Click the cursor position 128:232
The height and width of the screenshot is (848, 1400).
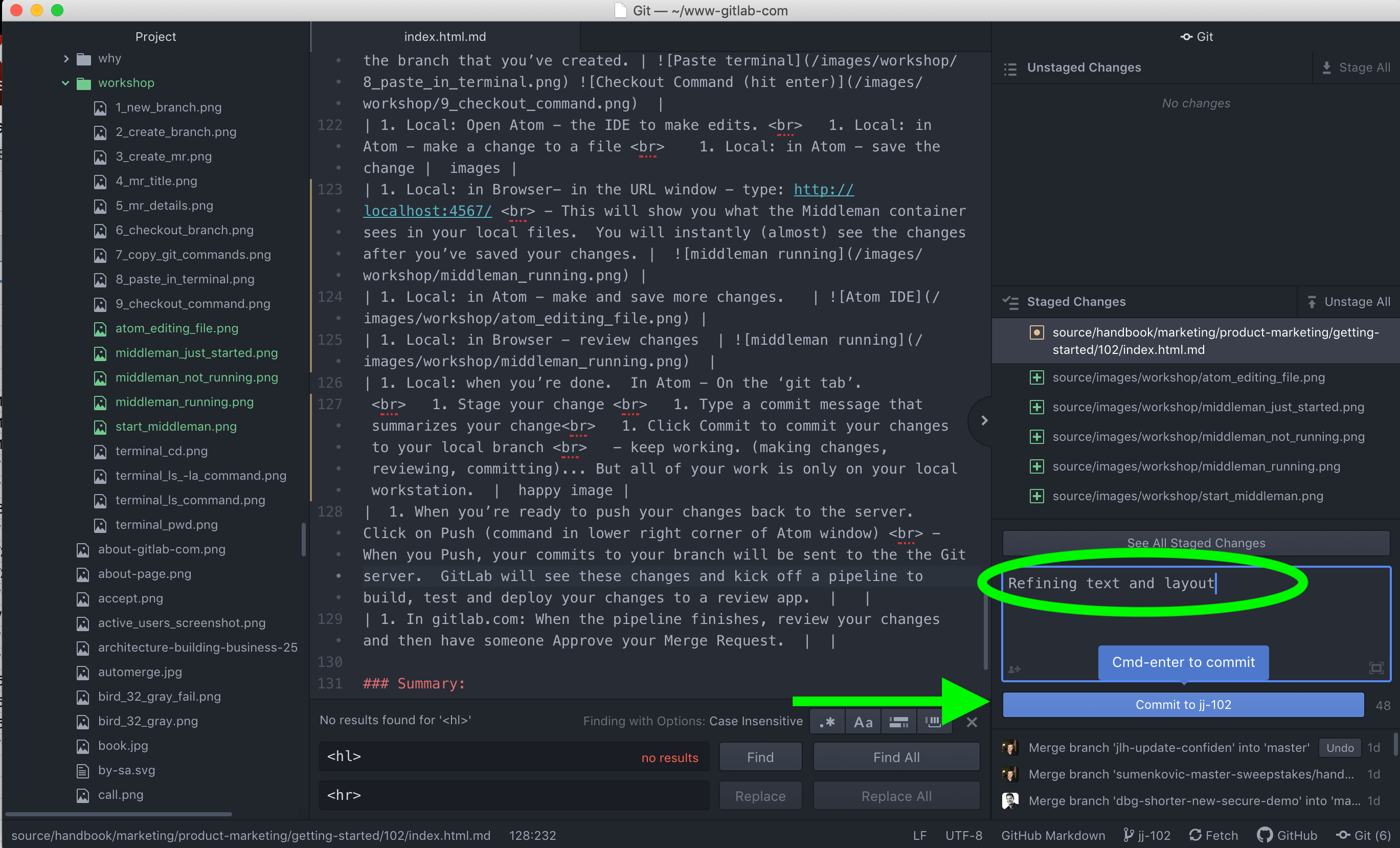pos(532,836)
